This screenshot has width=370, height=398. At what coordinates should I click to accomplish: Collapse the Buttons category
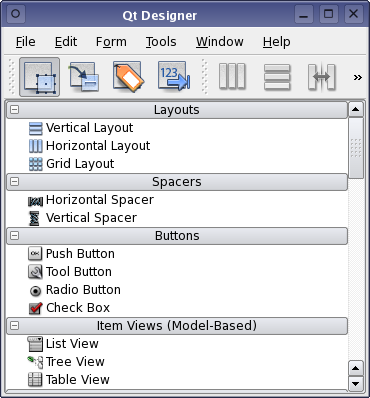click(x=14, y=236)
